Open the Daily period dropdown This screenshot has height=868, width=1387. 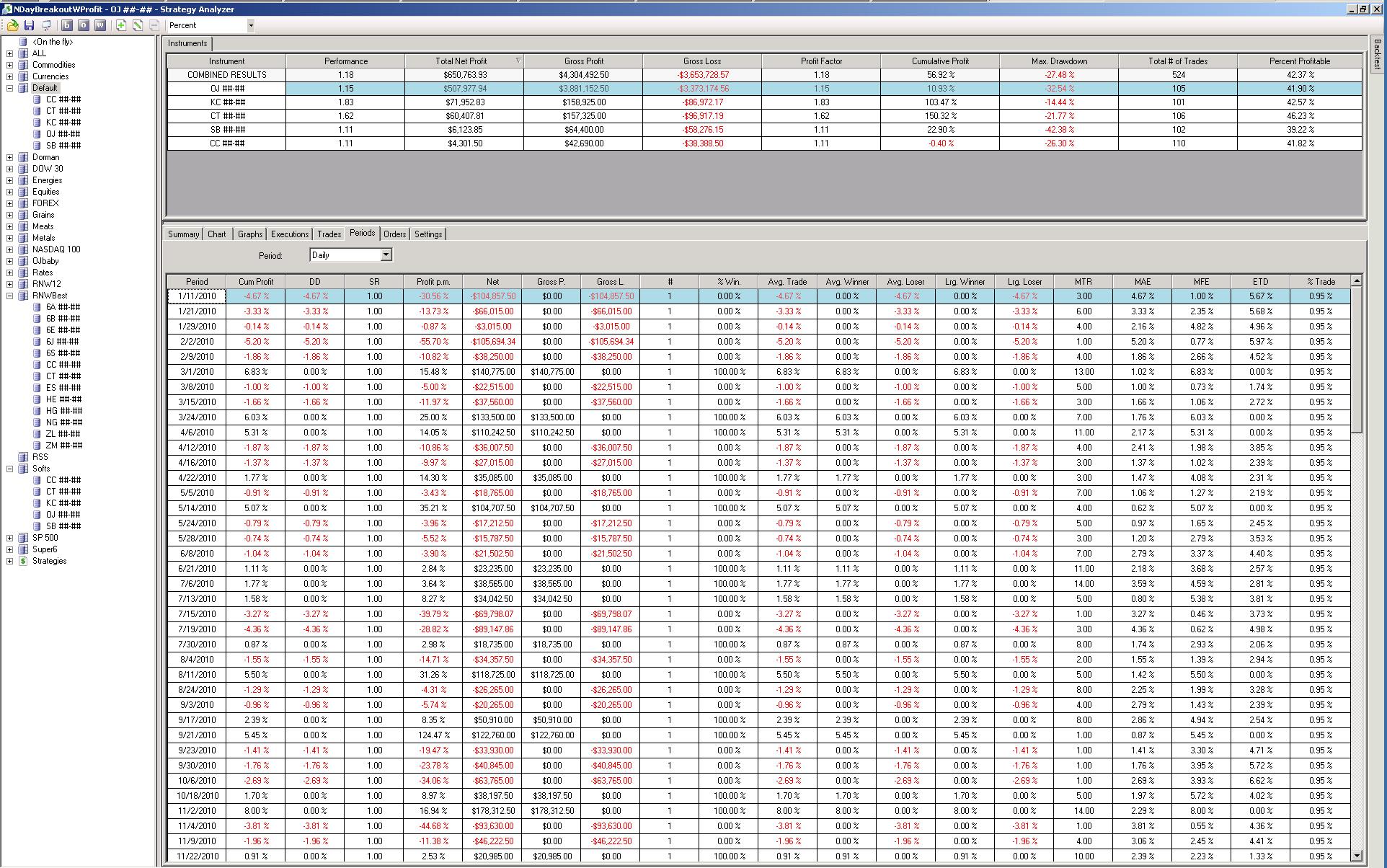coord(386,254)
